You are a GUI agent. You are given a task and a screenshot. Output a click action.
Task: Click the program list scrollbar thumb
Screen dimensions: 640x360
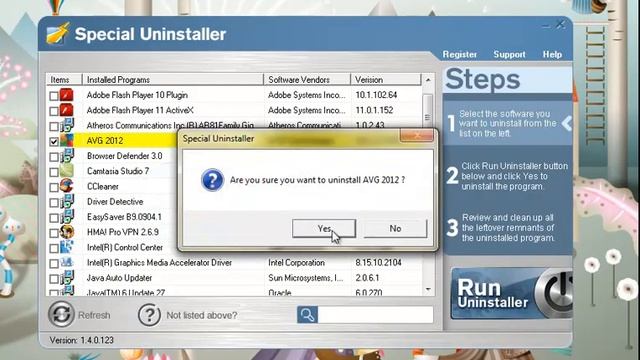[428, 118]
